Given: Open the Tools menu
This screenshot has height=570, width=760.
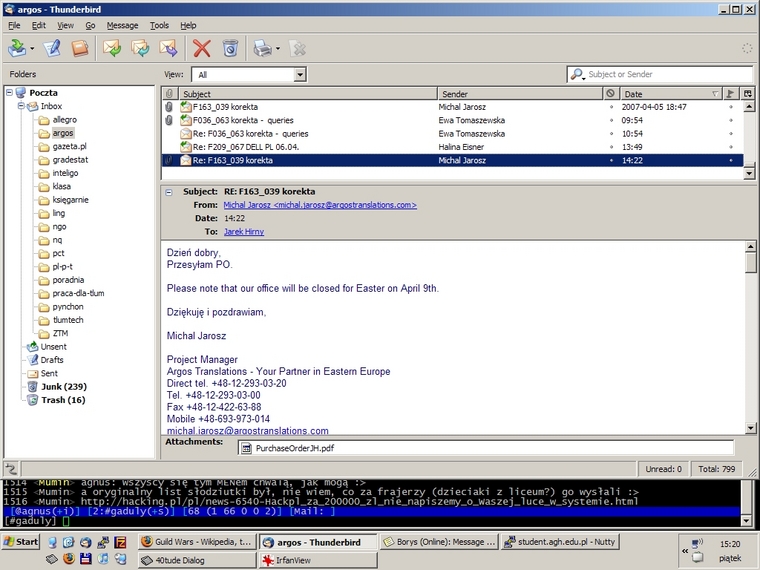Looking at the screenshot, I should (159, 25).
